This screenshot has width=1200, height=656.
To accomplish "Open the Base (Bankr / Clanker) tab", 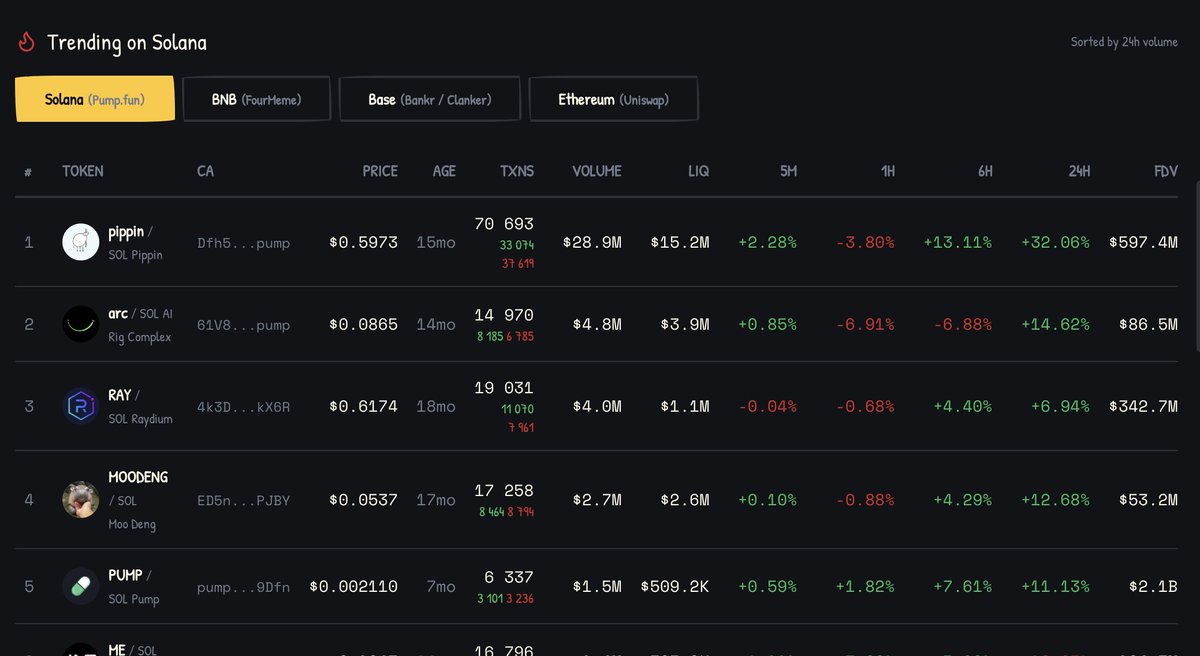I will pos(429,98).
